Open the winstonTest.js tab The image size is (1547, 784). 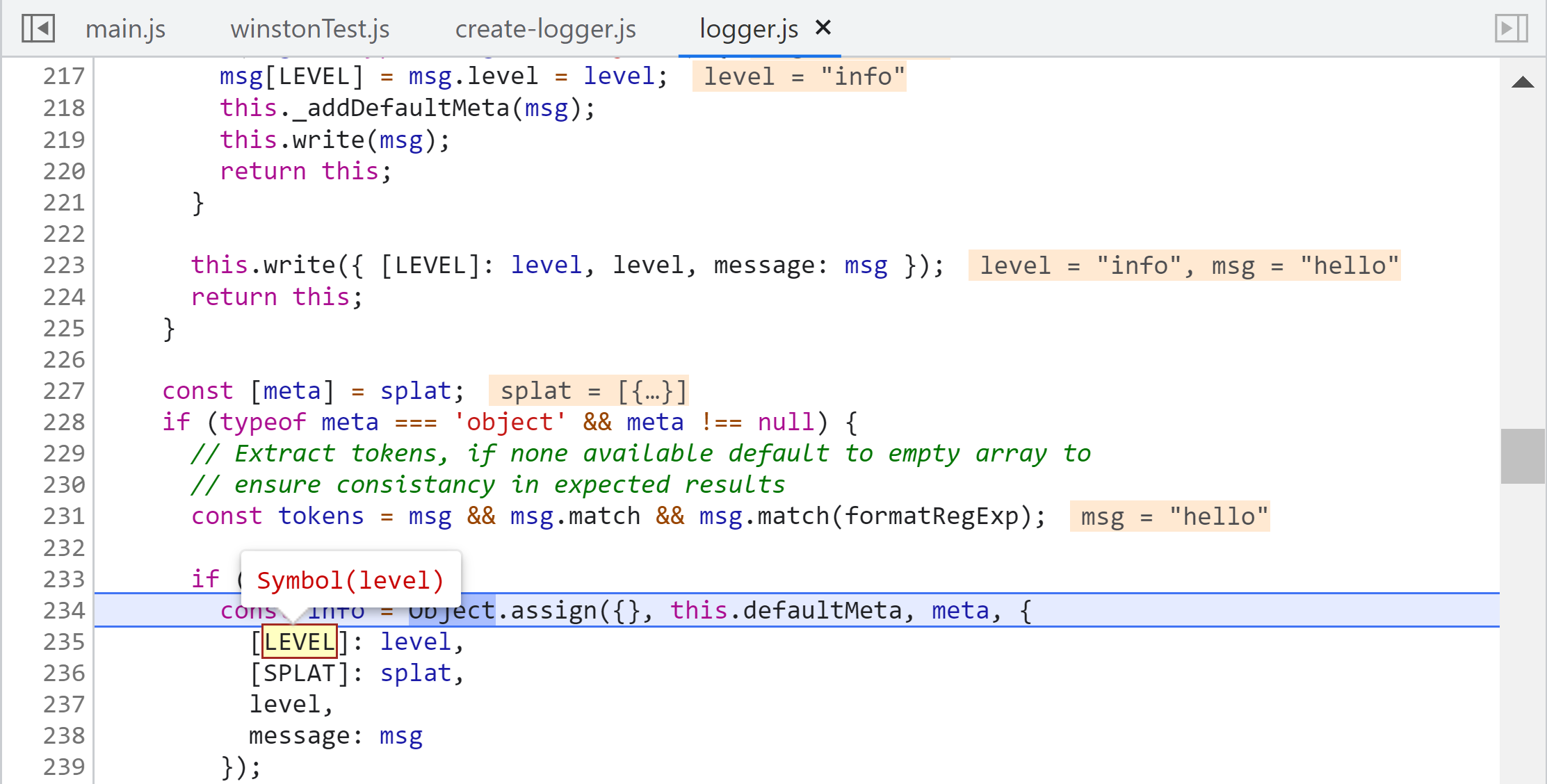[x=309, y=29]
